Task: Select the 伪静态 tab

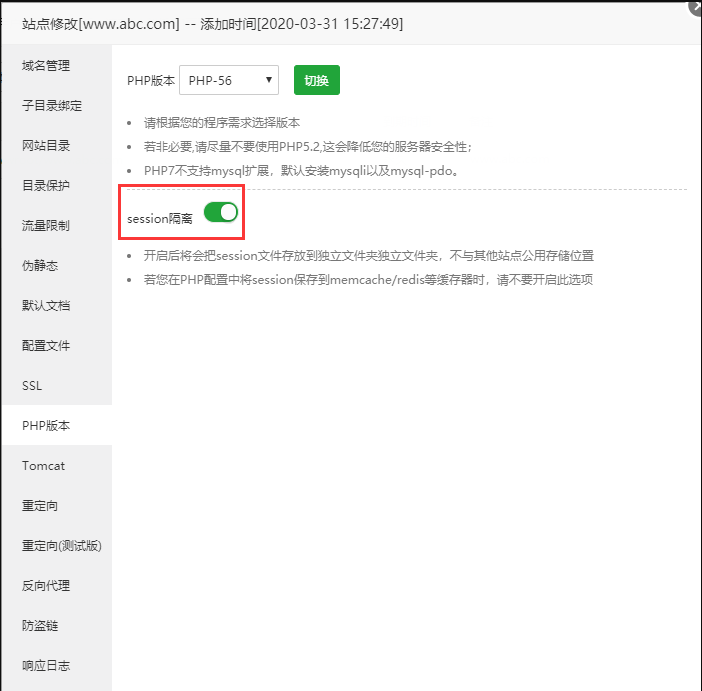Action: pyautogui.click(x=41, y=266)
